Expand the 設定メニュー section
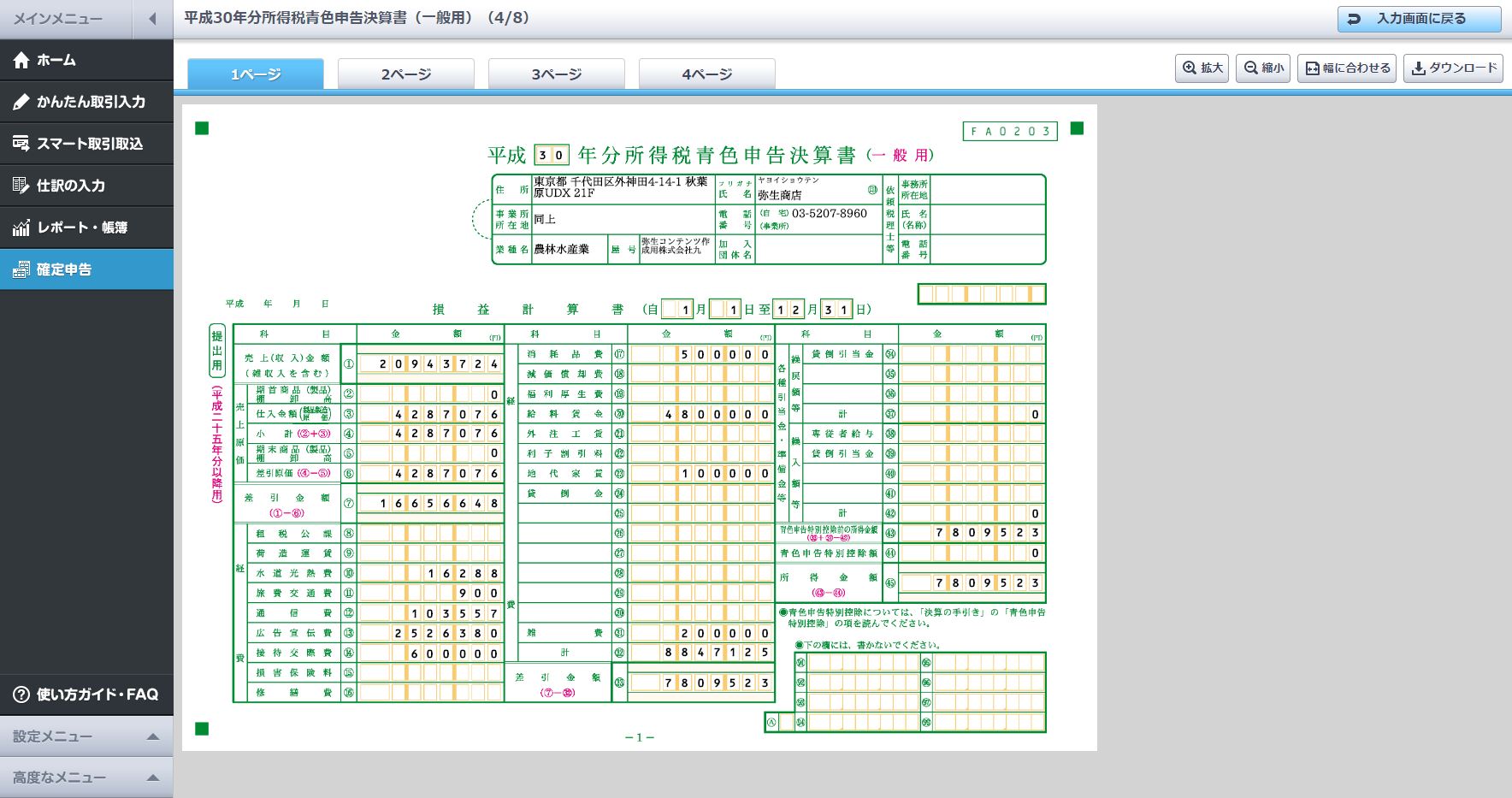Screen dimensions: 1512x798 (86, 736)
